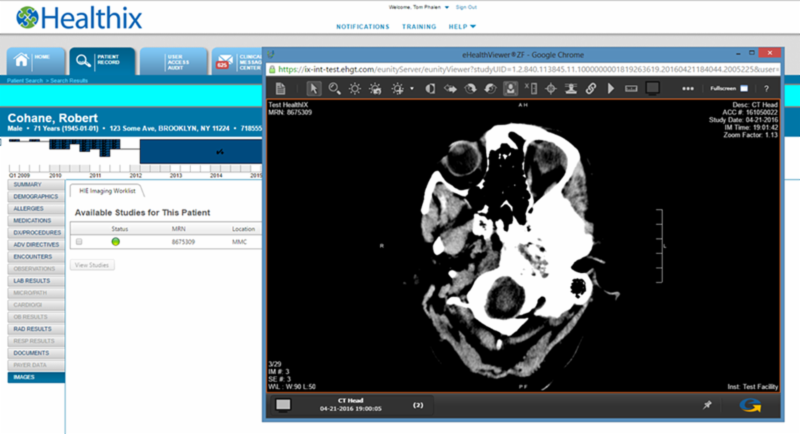The width and height of the screenshot is (800, 434).
Task: Open the viewer help question mark
Action: (766, 89)
